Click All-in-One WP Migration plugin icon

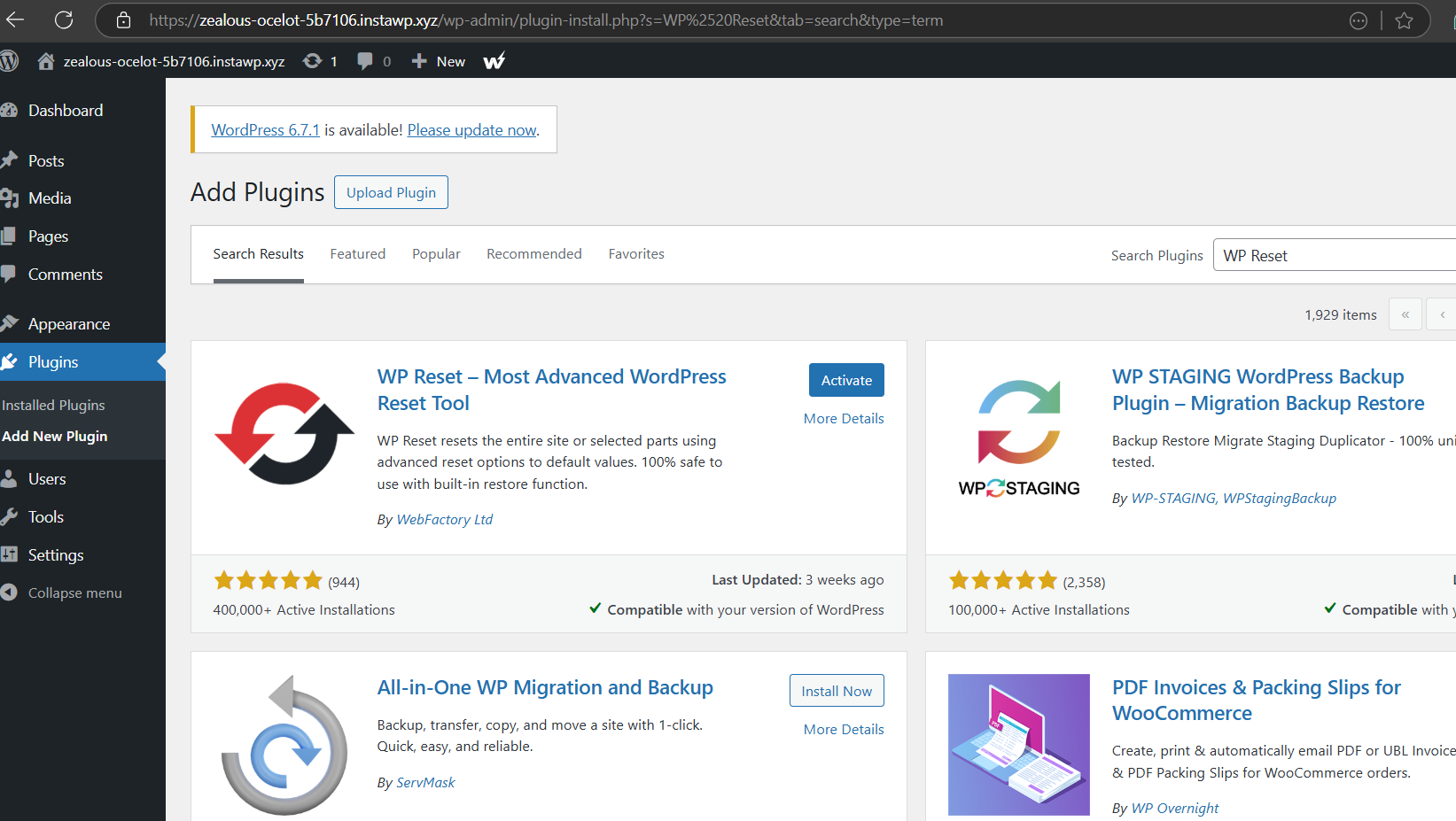click(284, 745)
